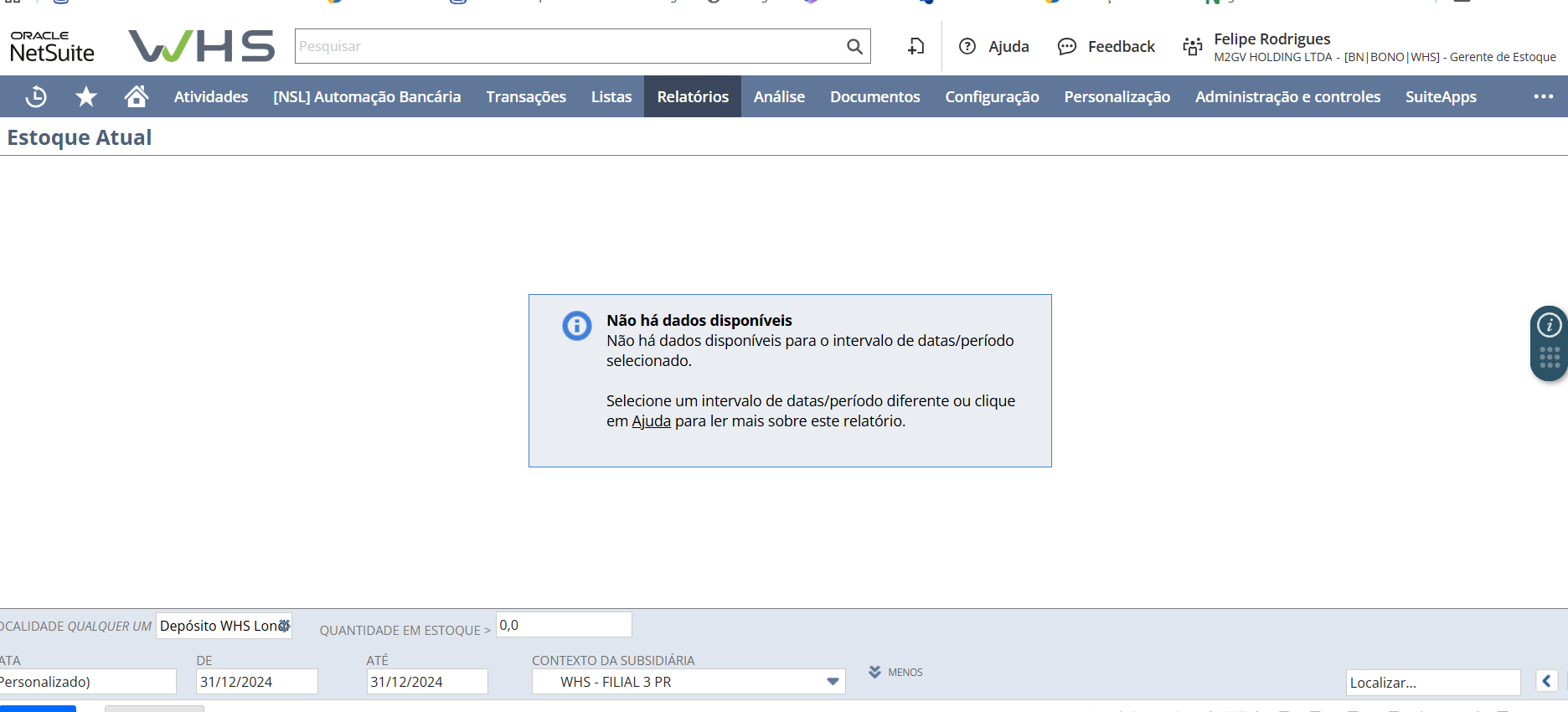The image size is (1568, 712).
Task: Open the role switcher icon beside Felipe Rodrigues
Action: pyautogui.click(x=1192, y=47)
